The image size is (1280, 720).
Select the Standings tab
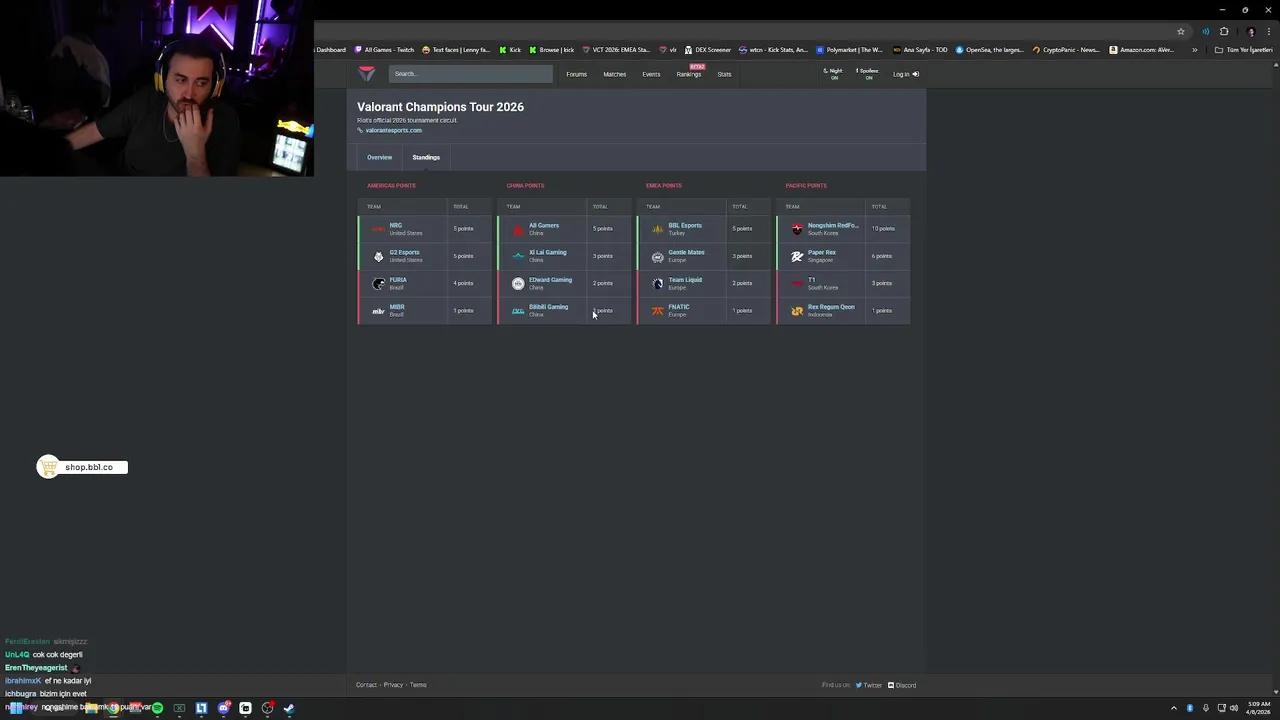pos(426,157)
